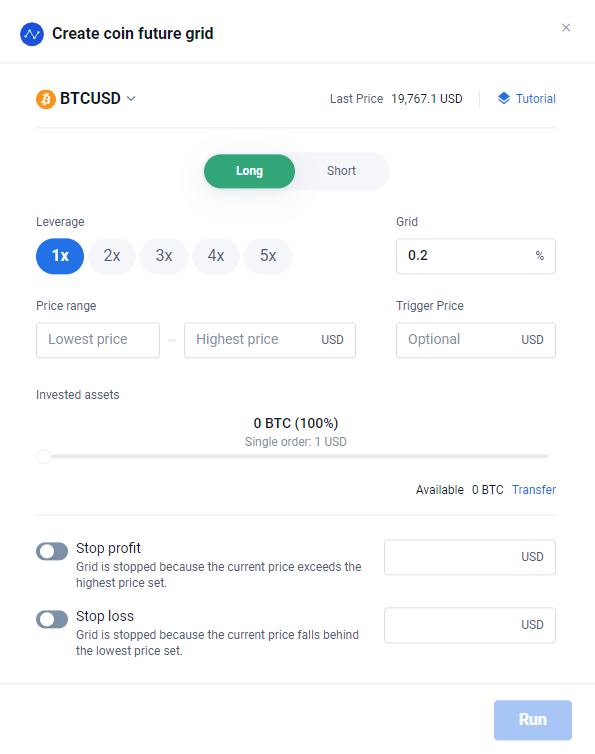Select 1x leverage
The image size is (595, 754).
60,256
